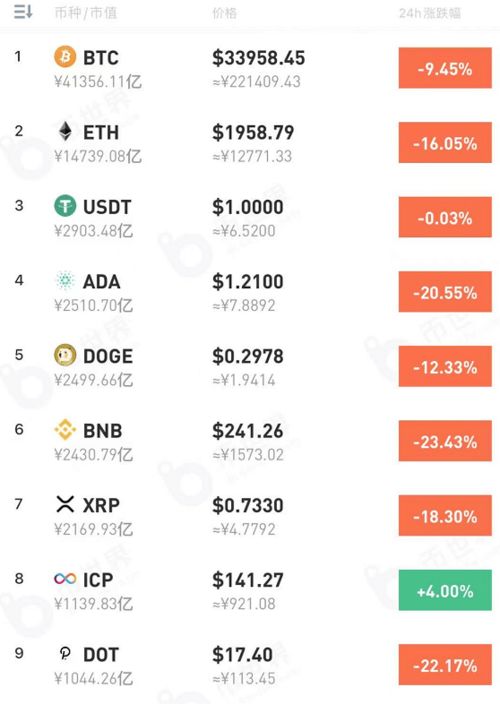The width and height of the screenshot is (500, 704).
Task: Click the ICP infinity logo icon
Action: tap(65, 578)
